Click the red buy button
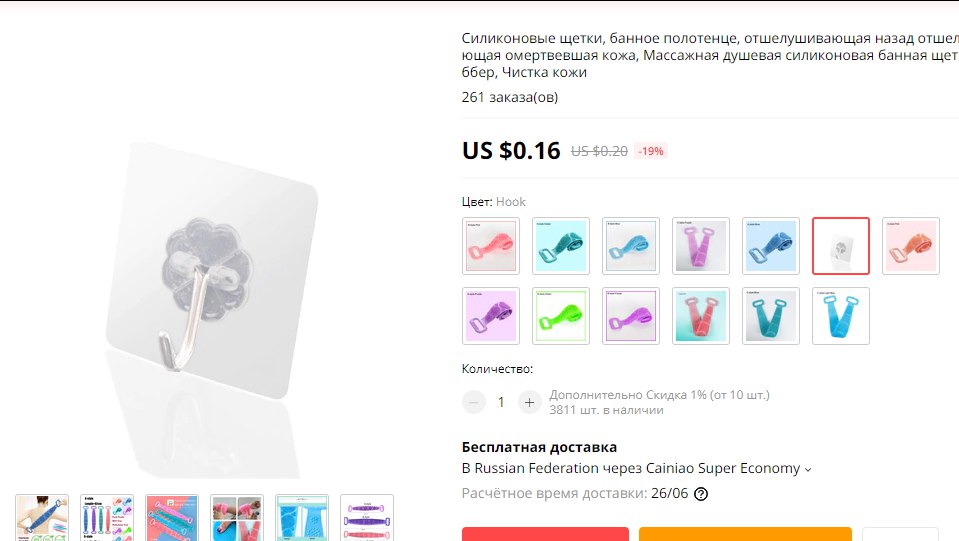Viewport: 959px width, 541px height. pyautogui.click(x=545, y=534)
